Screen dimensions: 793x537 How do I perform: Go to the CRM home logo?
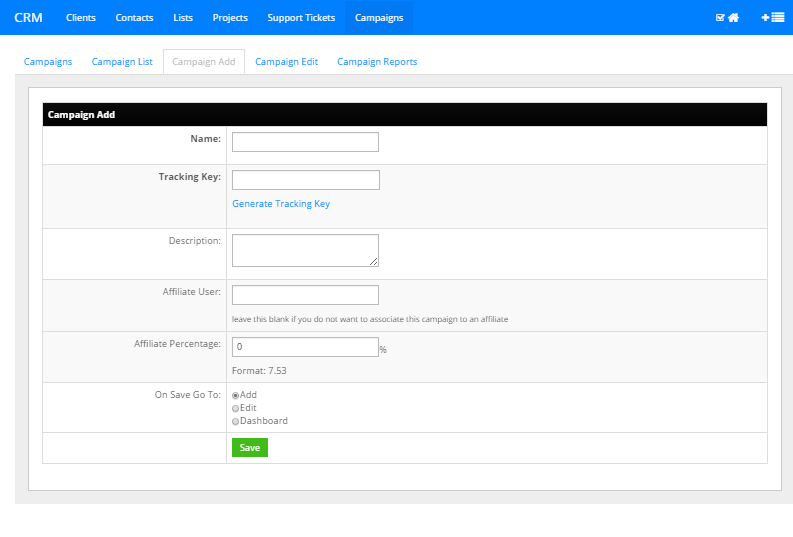pos(28,18)
